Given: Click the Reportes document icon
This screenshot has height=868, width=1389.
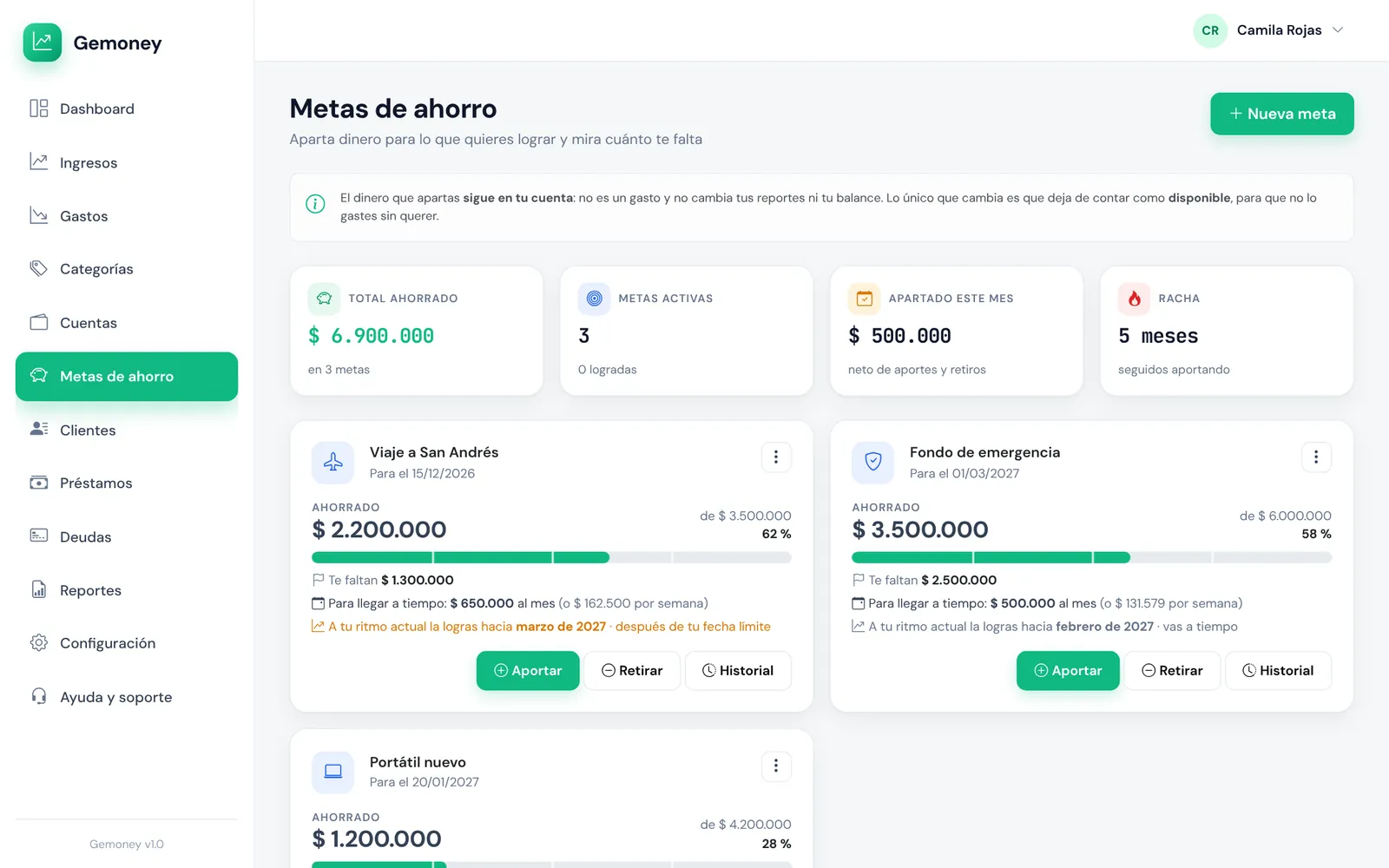Looking at the screenshot, I should coord(39,589).
